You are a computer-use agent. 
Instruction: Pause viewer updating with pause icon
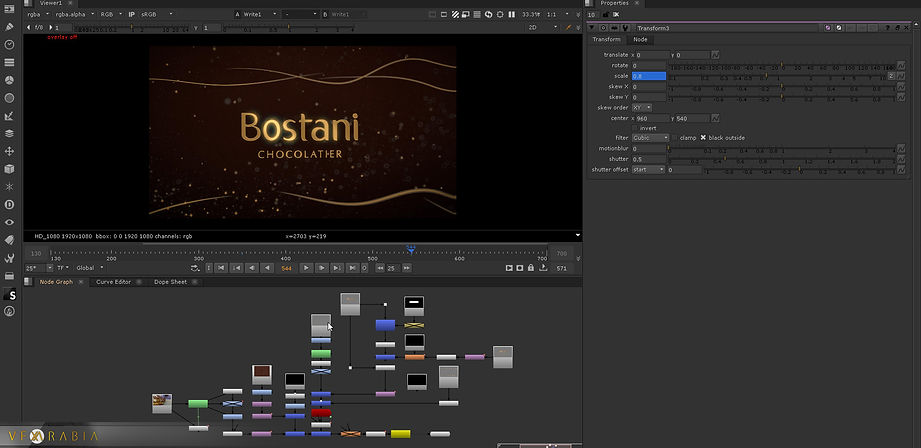(x=511, y=14)
